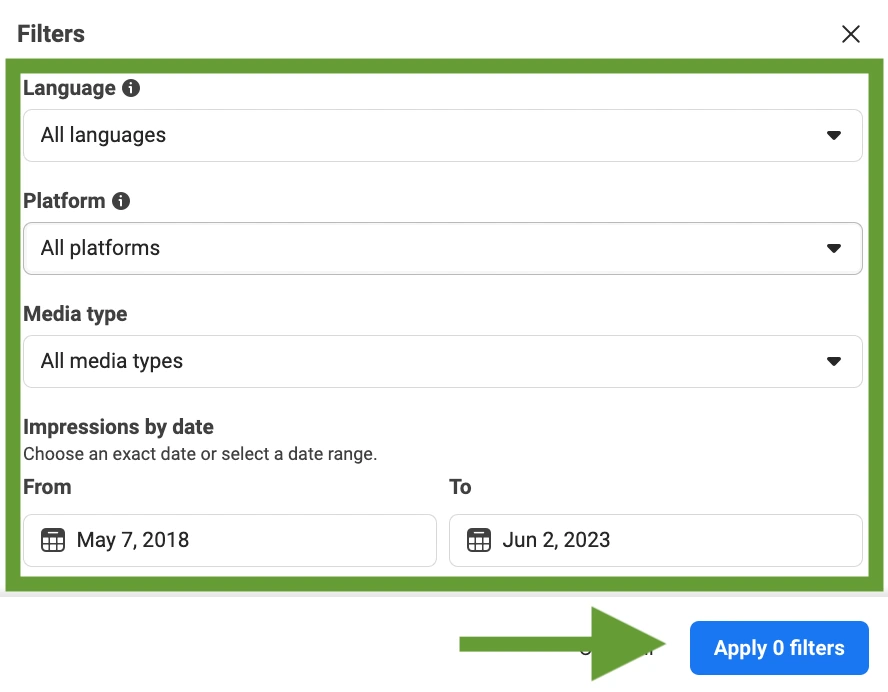Click the calendar icon in the From field
The image size is (888, 692).
click(x=52, y=540)
